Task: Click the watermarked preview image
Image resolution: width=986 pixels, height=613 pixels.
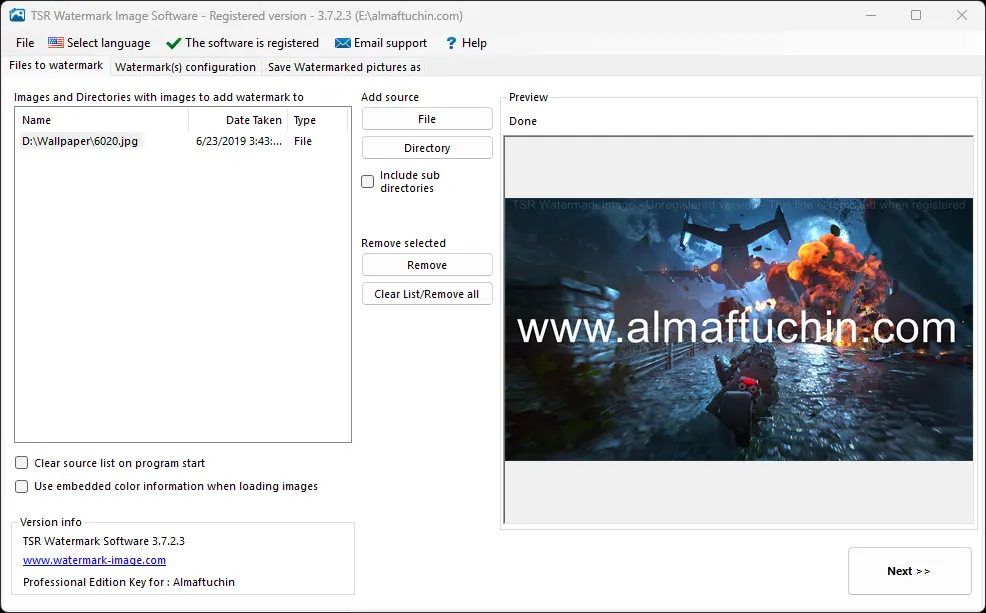Action: coord(739,329)
